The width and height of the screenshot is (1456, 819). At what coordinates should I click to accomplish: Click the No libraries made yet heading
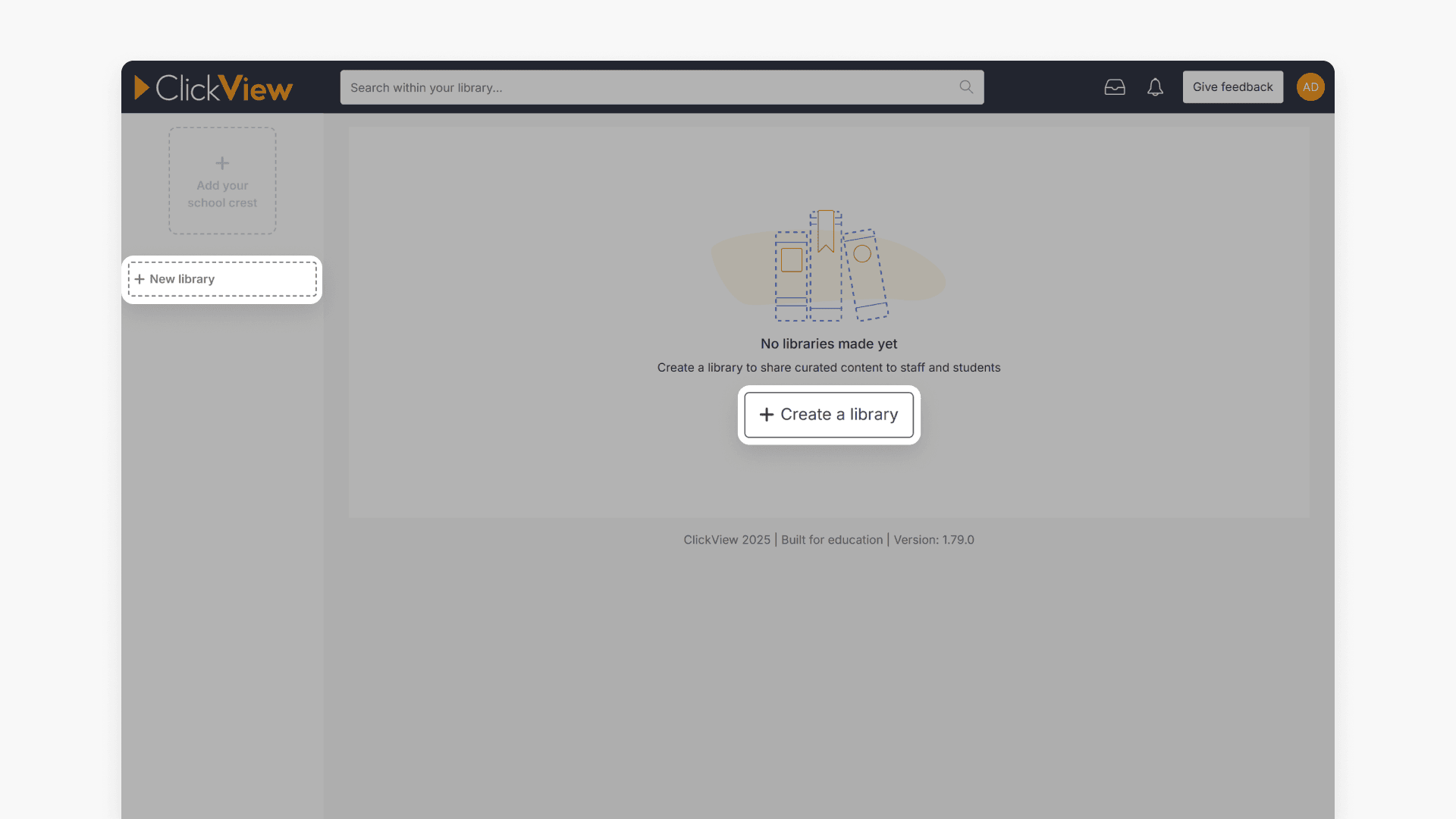(829, 343)
